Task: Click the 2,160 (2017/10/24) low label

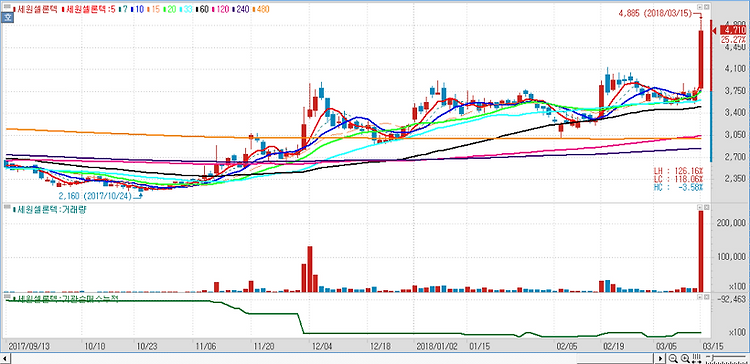Action: (95, 196)
